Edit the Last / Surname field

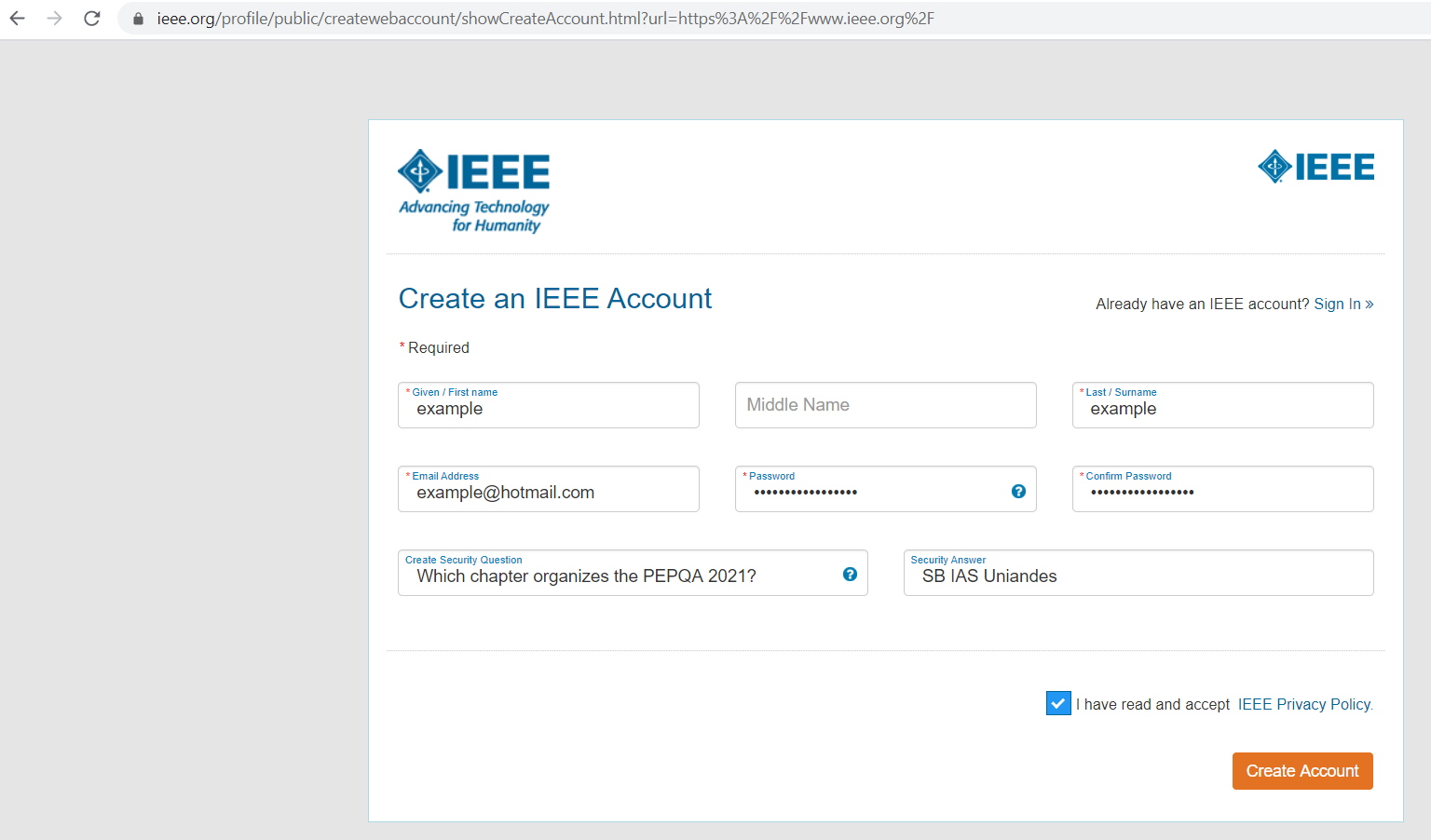pos(1223,405)
